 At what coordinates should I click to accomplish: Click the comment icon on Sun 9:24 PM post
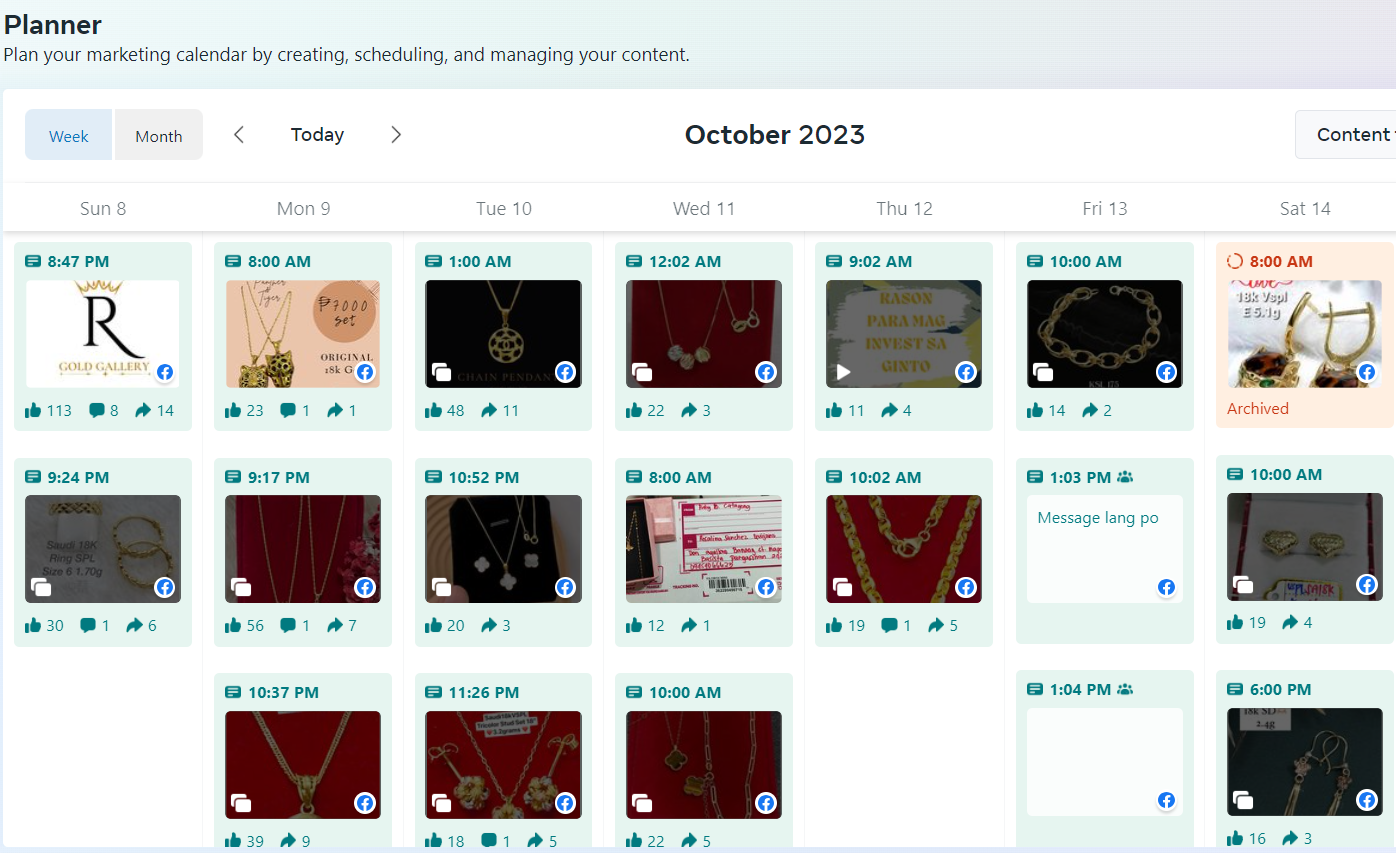point(88,626)
